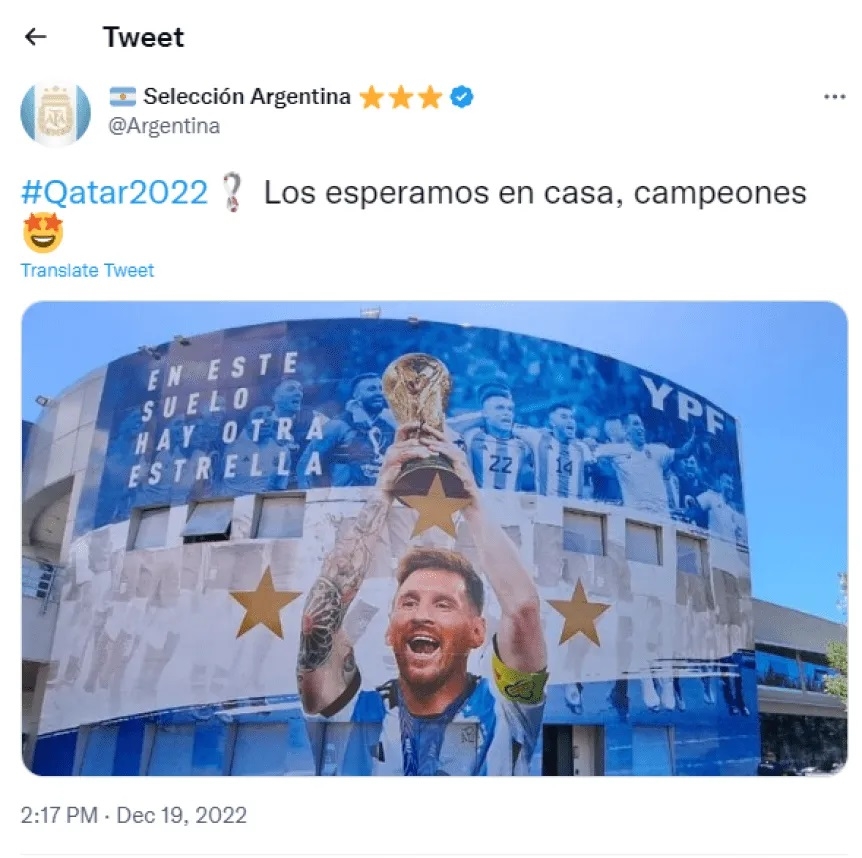The height and width of the screenshot is (858, 862).
Task: Click the blue verified badge
Action: coord(461,97)
